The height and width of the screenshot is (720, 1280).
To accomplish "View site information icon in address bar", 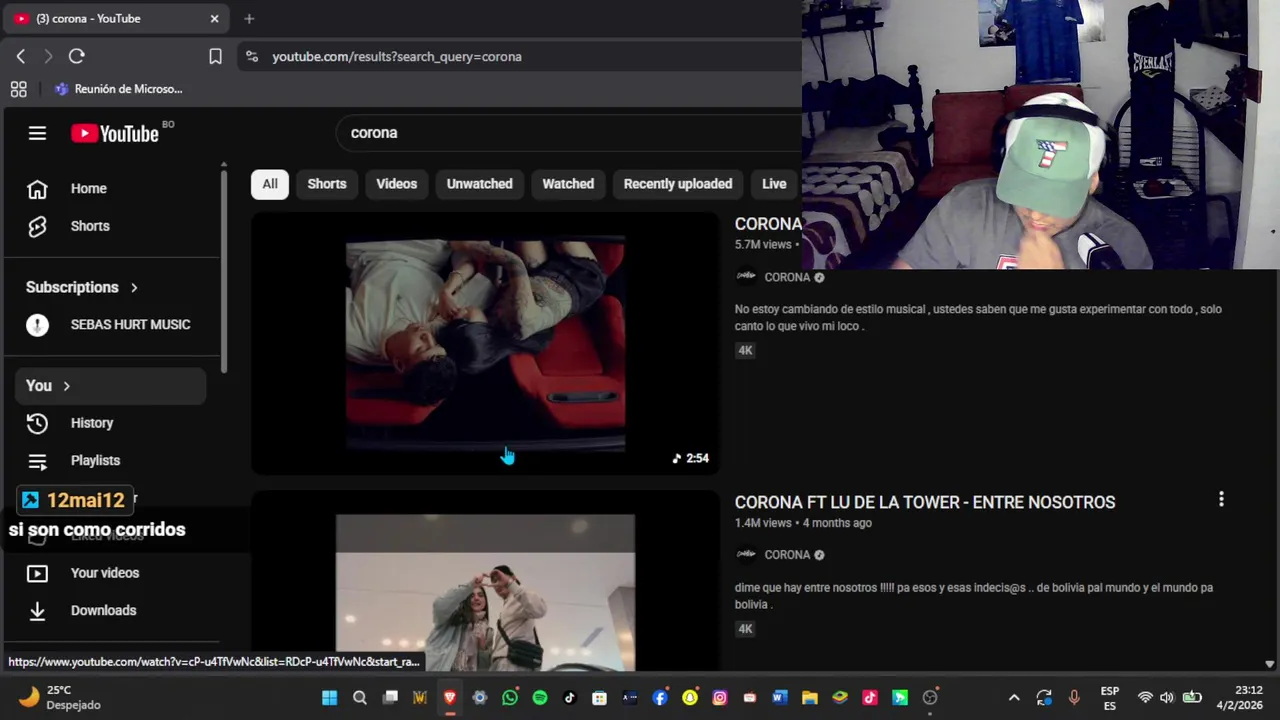I will pyautogui.click(x=251, y=57).
